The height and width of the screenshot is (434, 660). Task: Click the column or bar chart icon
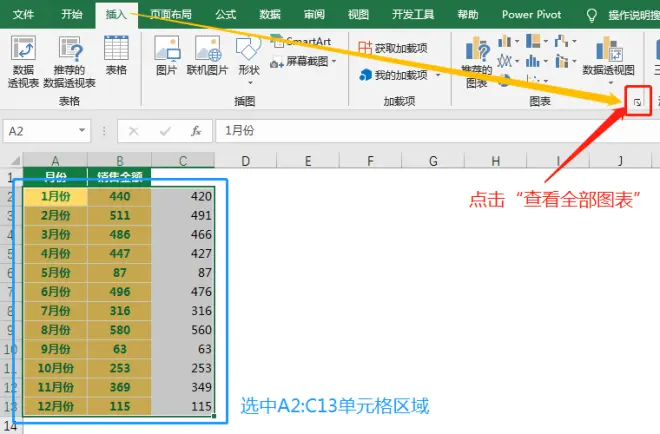tap(504, 41)
